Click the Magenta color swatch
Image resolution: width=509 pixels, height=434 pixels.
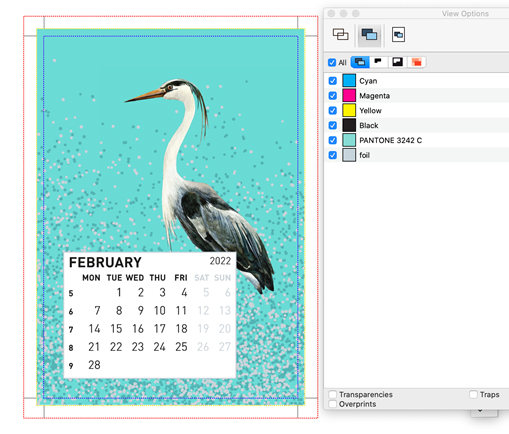pyautogui.click(x=349, y=96)
